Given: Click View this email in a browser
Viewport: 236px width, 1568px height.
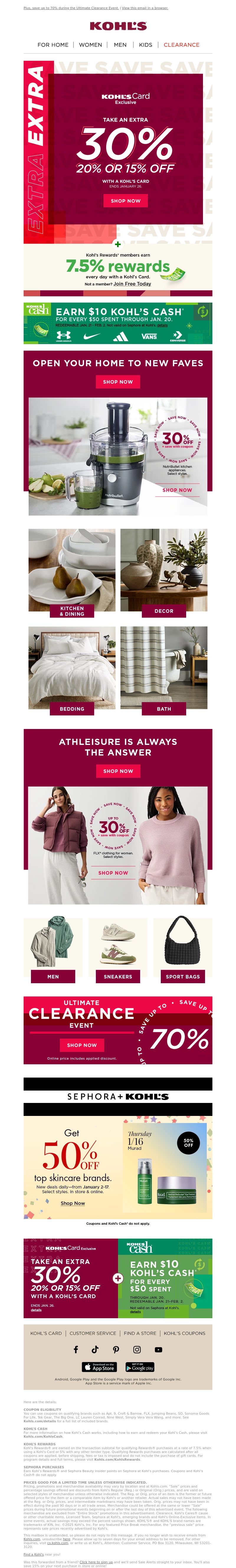Looking at the screenshot, I should tap(145, 8).
